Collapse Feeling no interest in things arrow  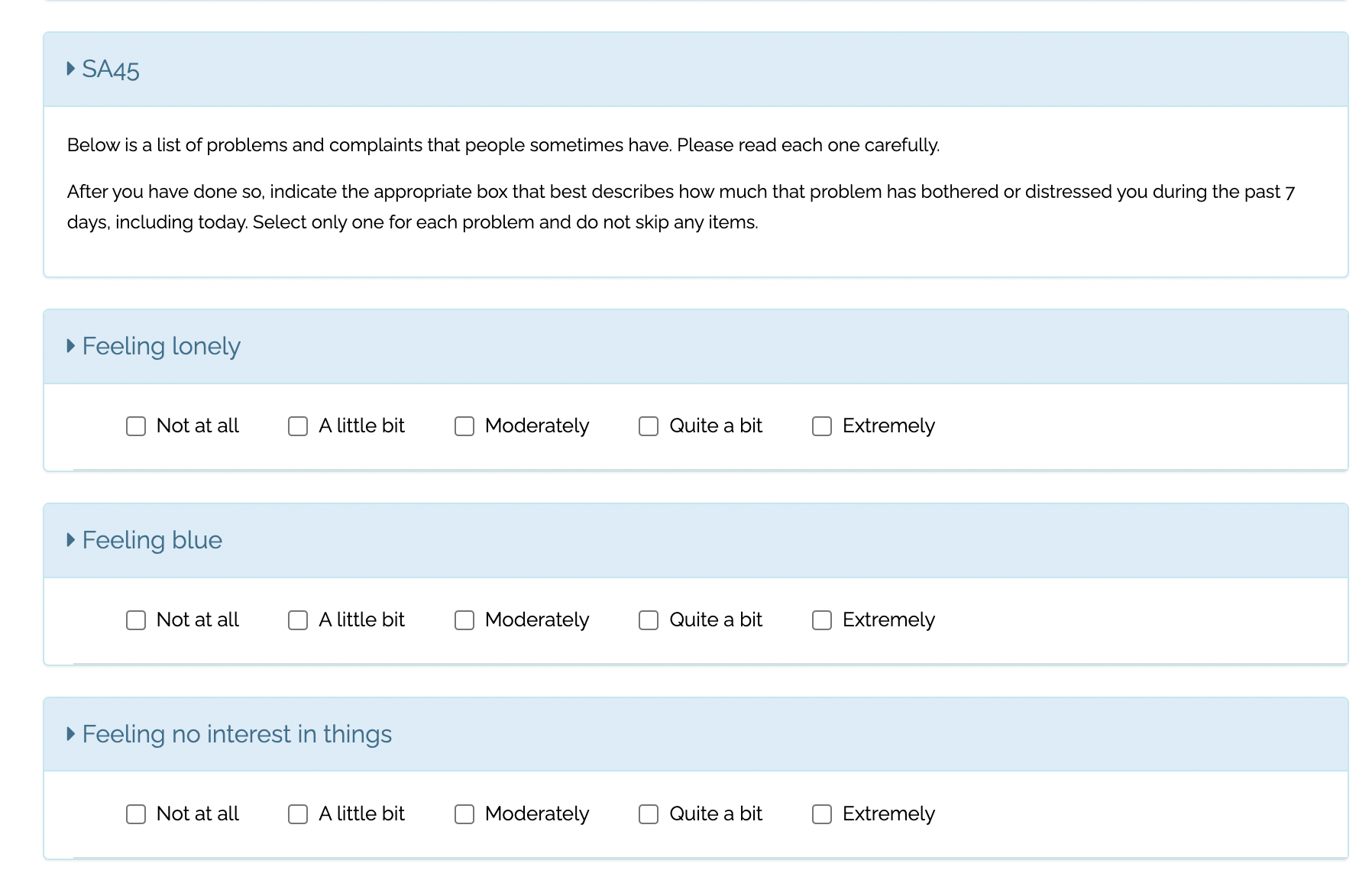pos(71,734)
